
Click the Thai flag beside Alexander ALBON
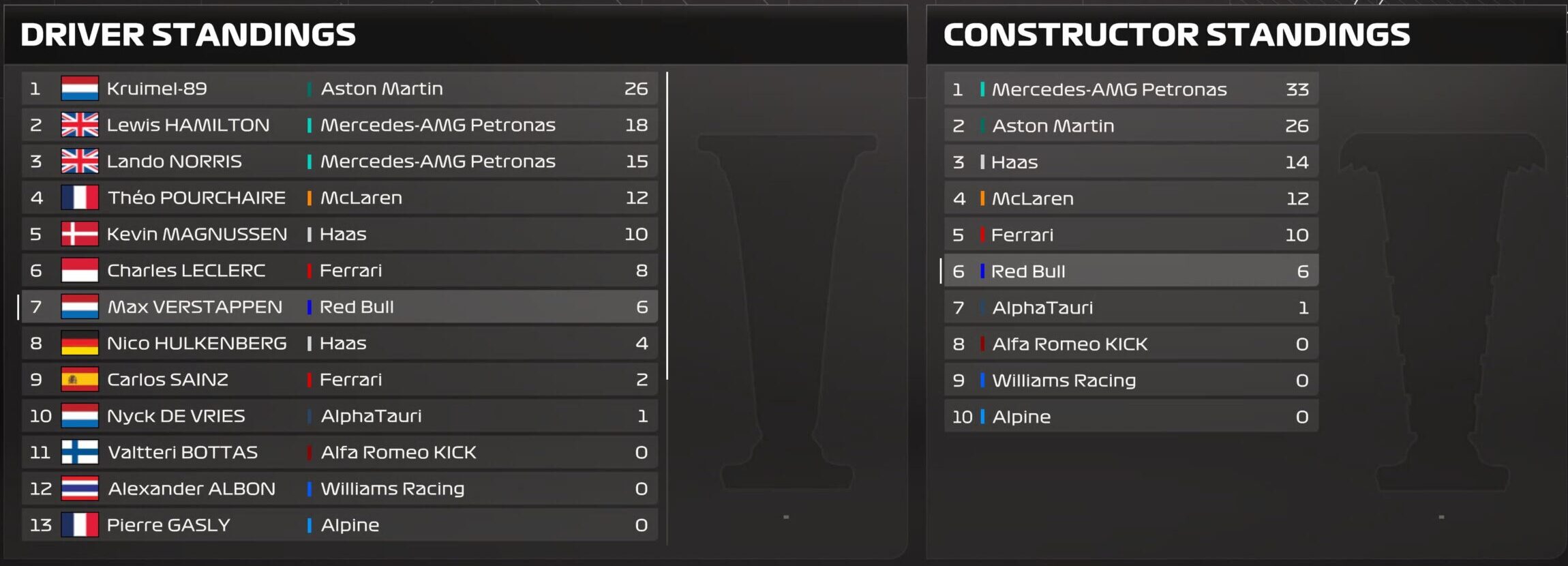pyautogui.click(x=80, y=488)
